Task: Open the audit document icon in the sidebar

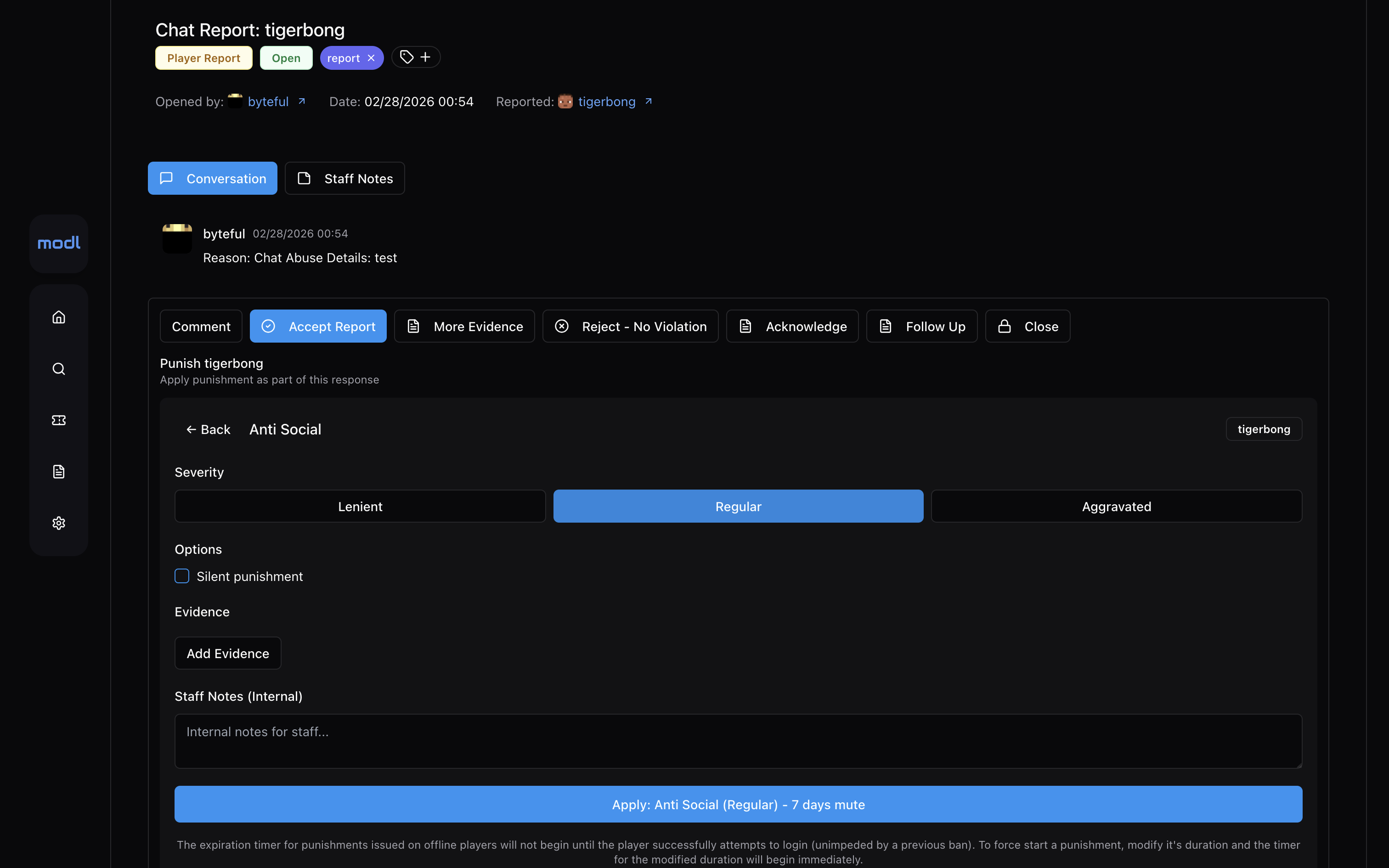Action: 58,471
